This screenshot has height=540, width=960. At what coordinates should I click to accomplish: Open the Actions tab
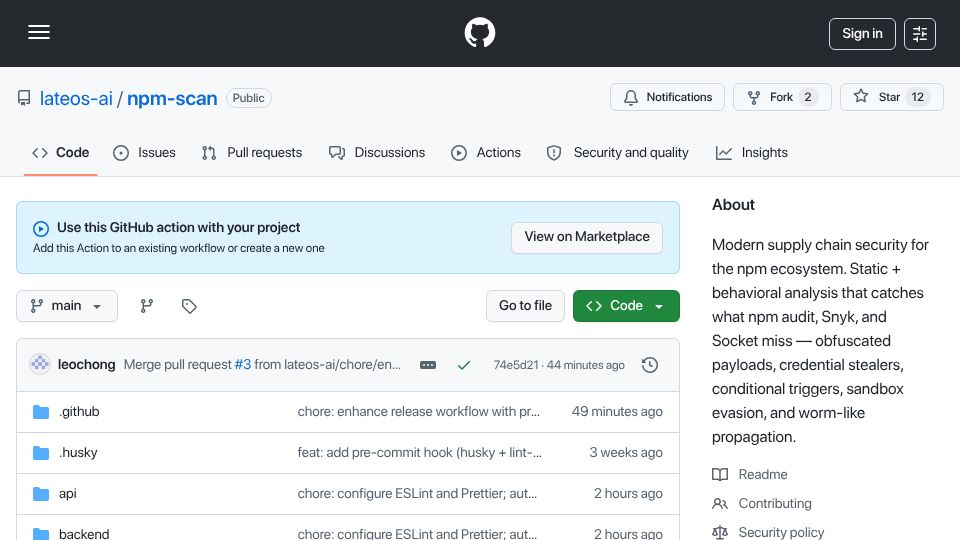(486, 152)
